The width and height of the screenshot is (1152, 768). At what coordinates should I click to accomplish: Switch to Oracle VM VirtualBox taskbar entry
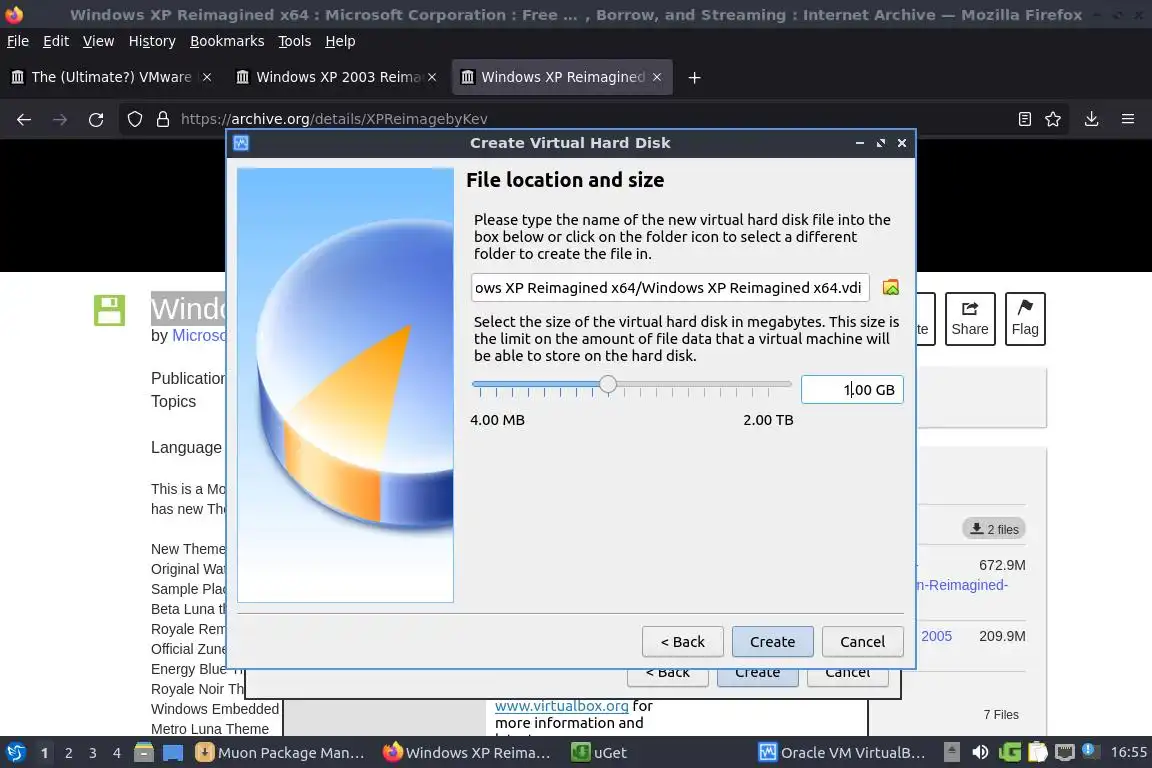pos(842,753)
